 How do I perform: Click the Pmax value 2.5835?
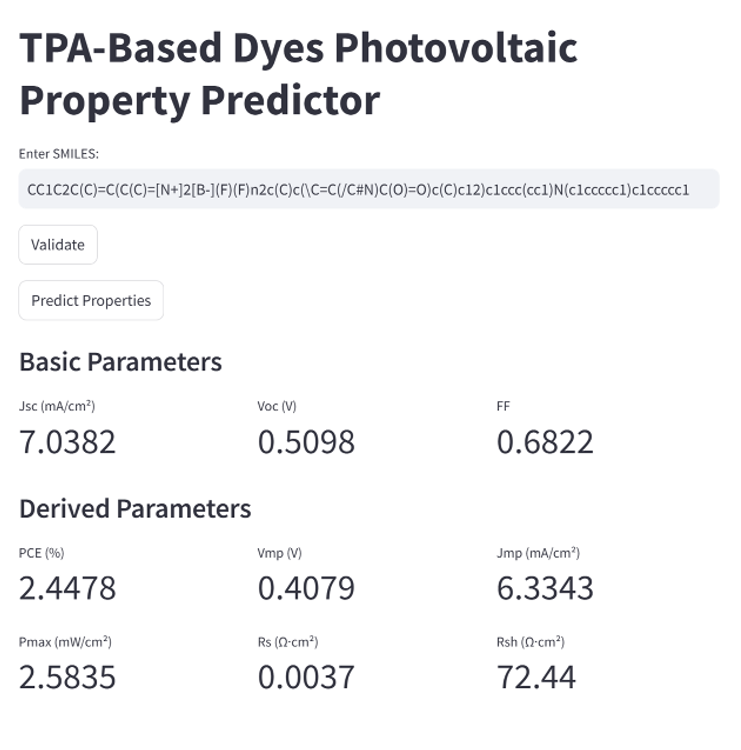pyautogui.click(x=67, y=677)
